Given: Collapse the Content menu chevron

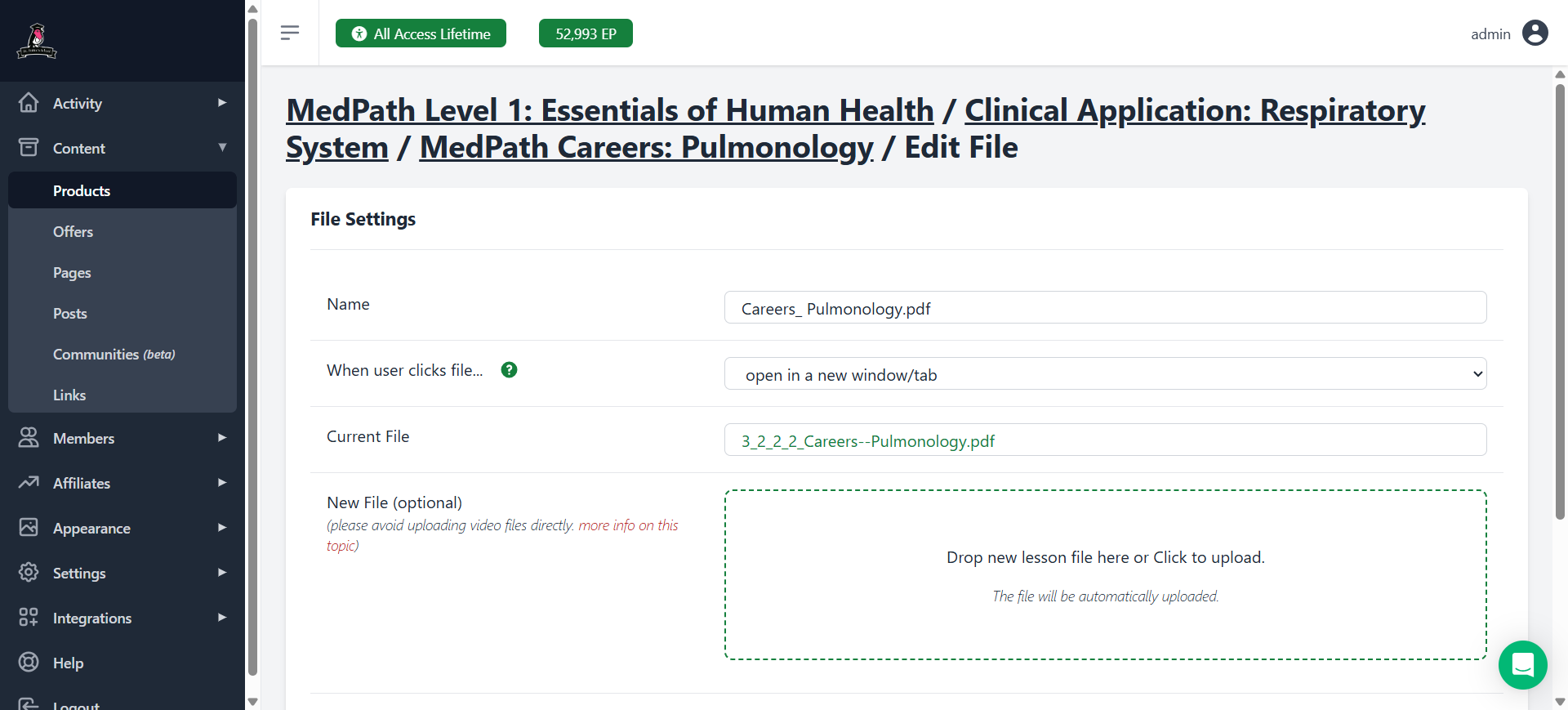Looking at the screenshot, I should (222, 148).
